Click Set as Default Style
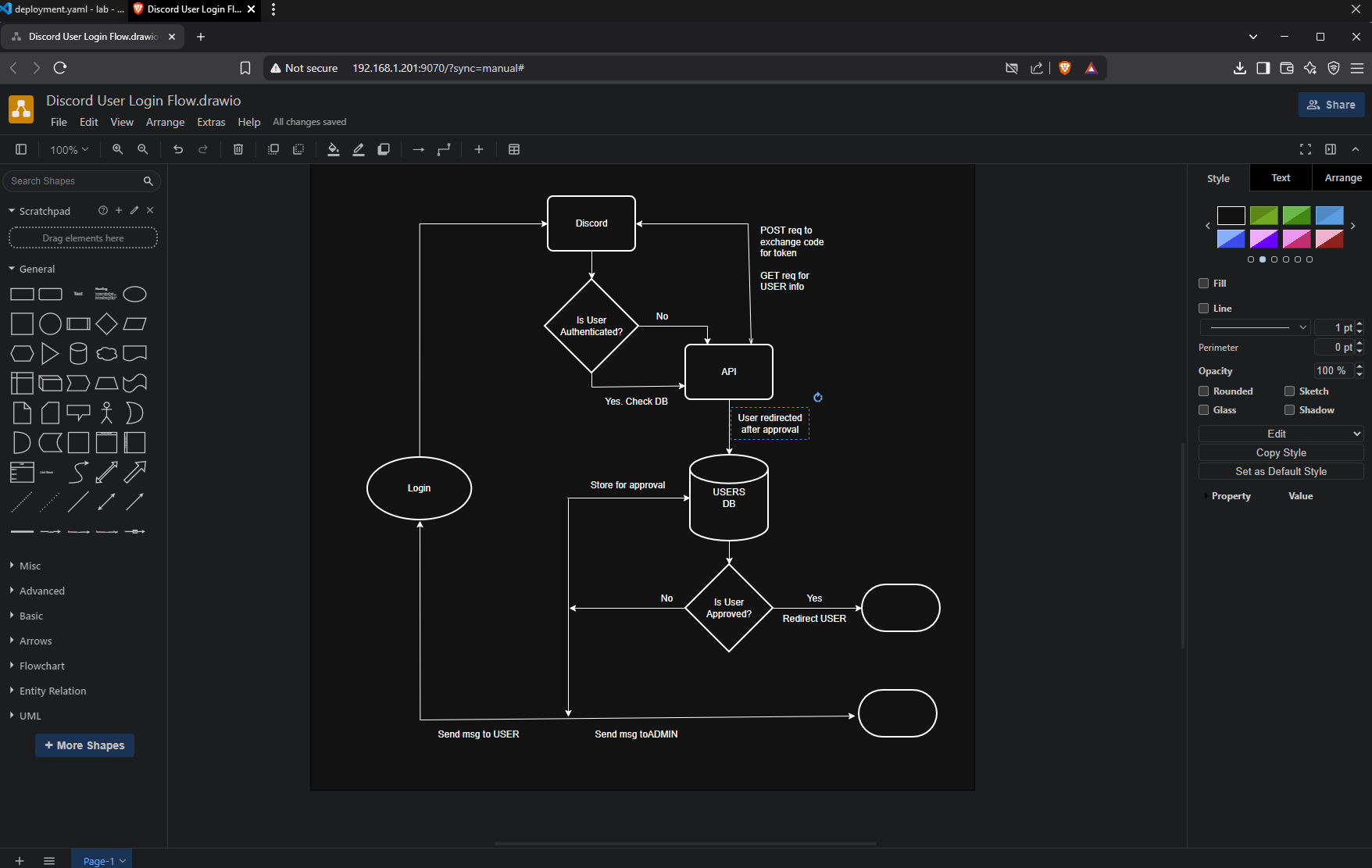The image size is (1372, 868). [1281, 471]
